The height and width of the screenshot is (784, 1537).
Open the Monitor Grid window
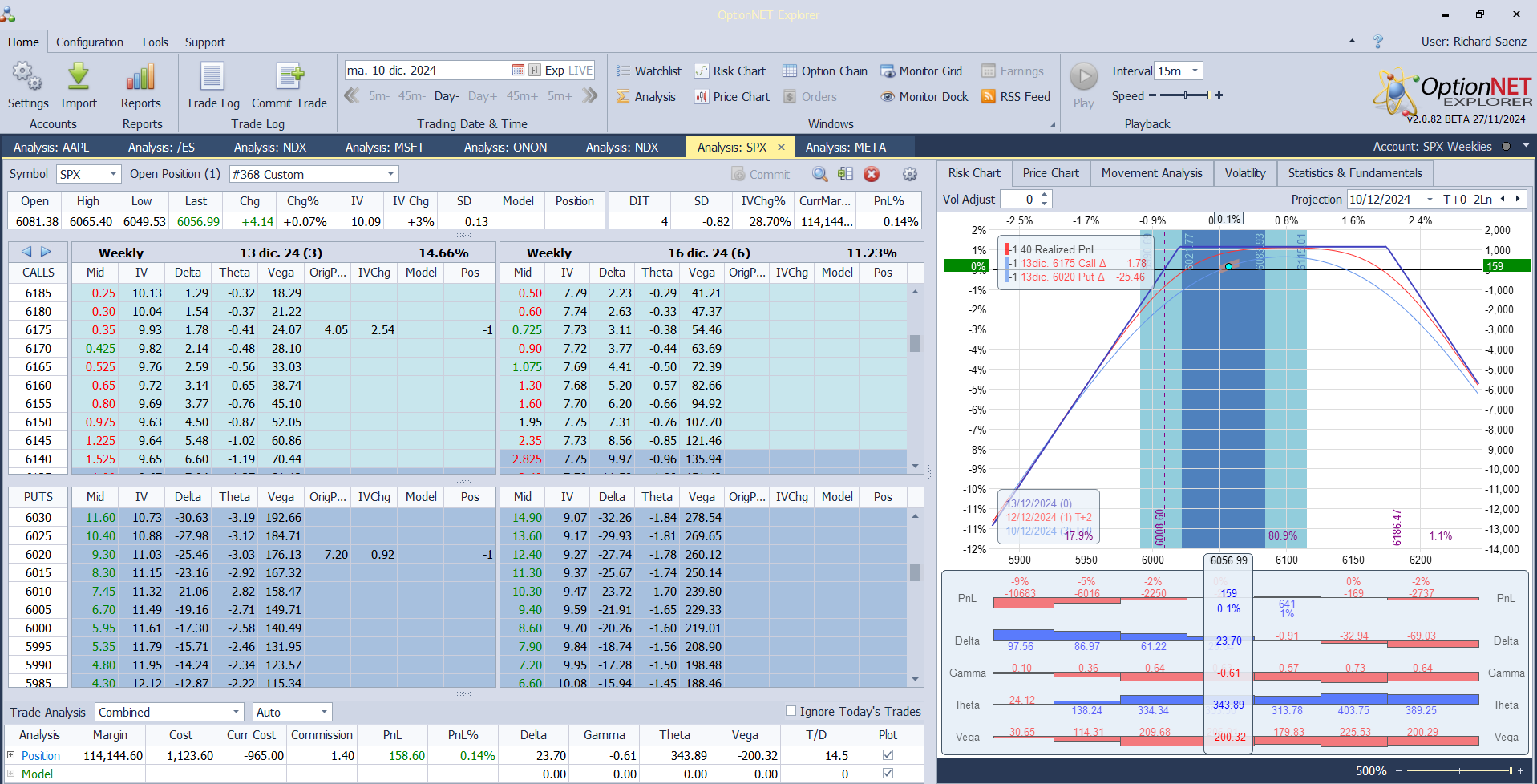(921, 71)
